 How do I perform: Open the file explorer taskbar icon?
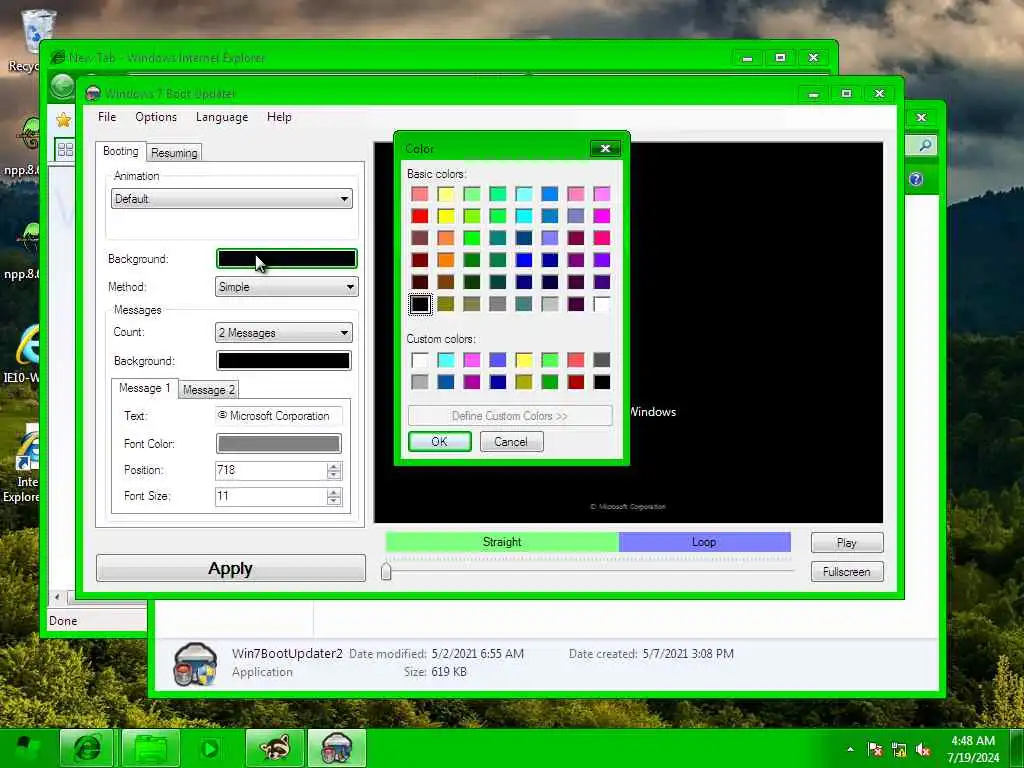coord(151,748)
